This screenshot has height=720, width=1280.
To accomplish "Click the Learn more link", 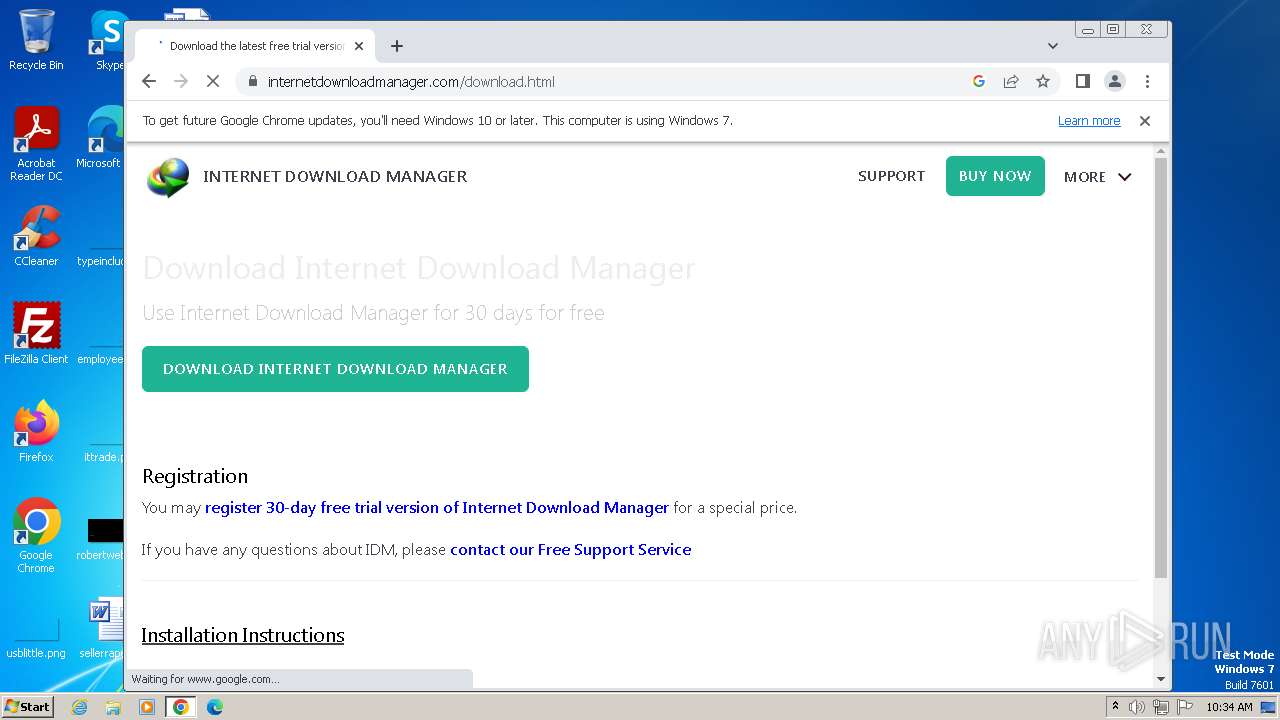I will pos(1089,121).
